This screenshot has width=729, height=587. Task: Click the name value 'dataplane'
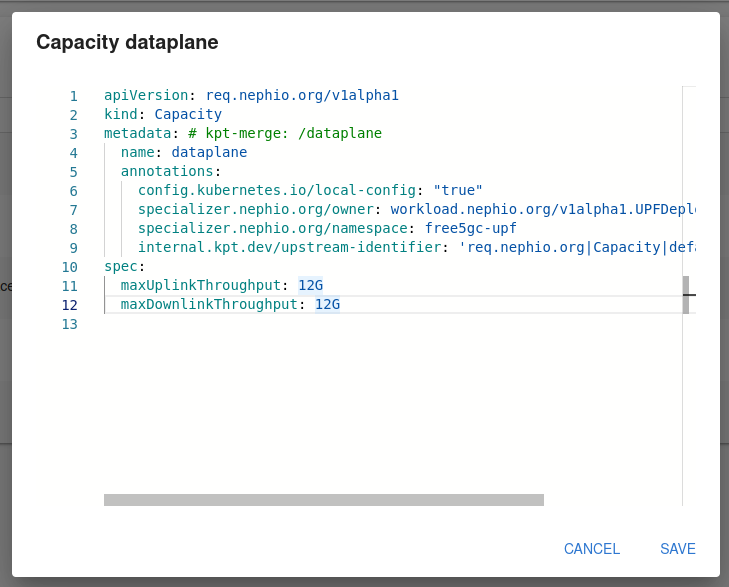click(x=209, y=153)
